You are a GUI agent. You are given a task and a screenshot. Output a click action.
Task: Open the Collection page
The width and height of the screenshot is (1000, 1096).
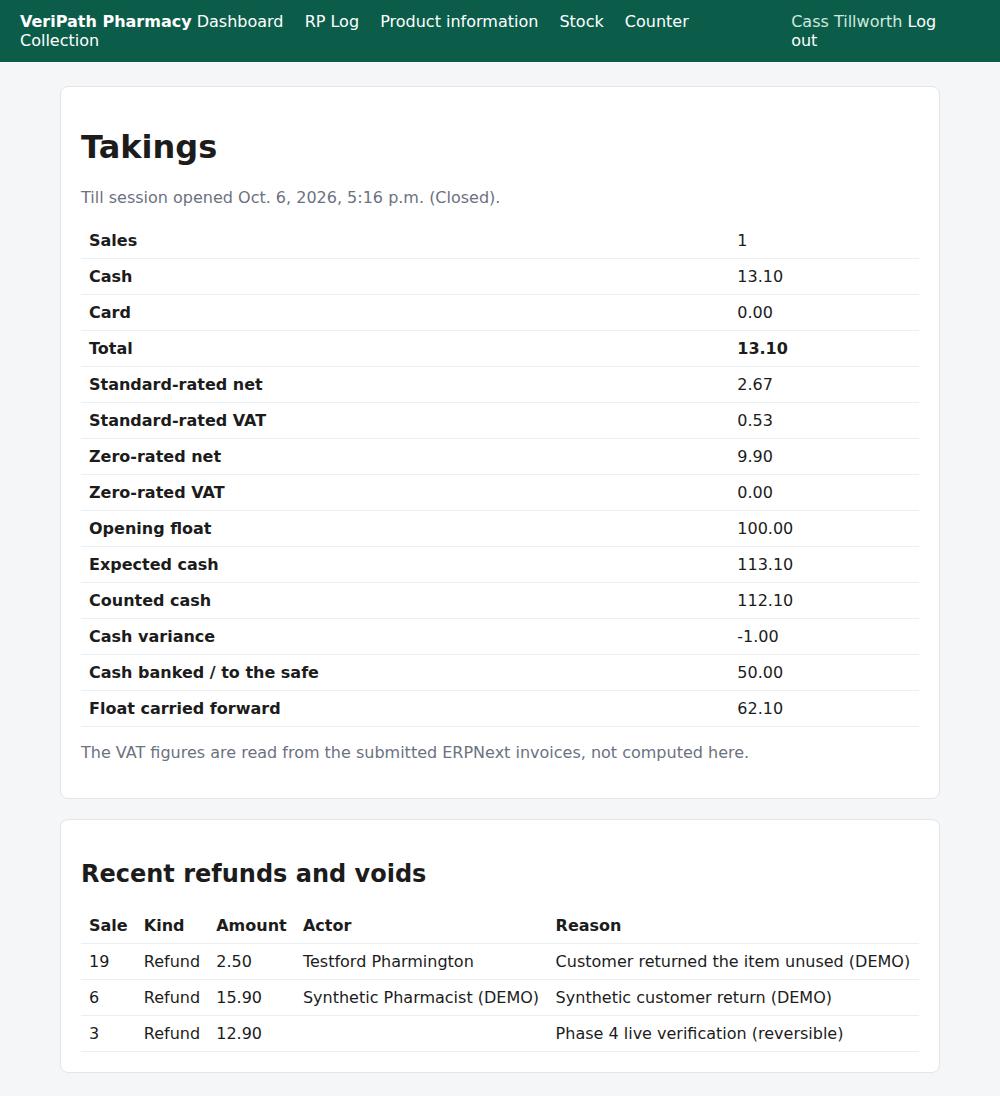[x=59, y=41]
